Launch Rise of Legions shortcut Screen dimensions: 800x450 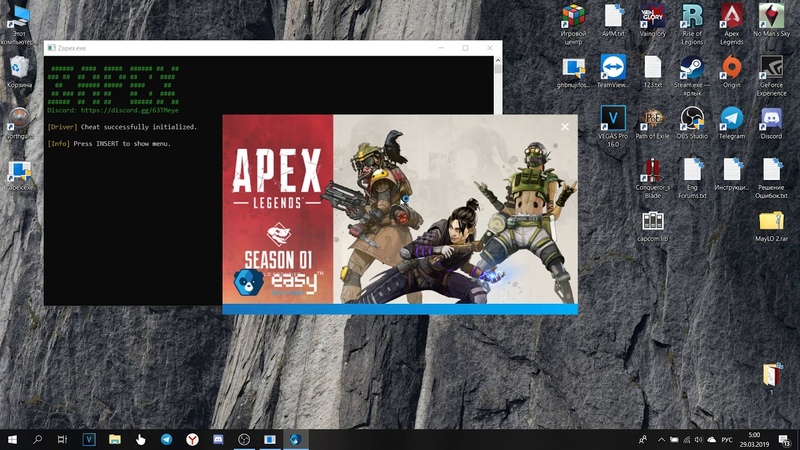[x=692, y=23]
